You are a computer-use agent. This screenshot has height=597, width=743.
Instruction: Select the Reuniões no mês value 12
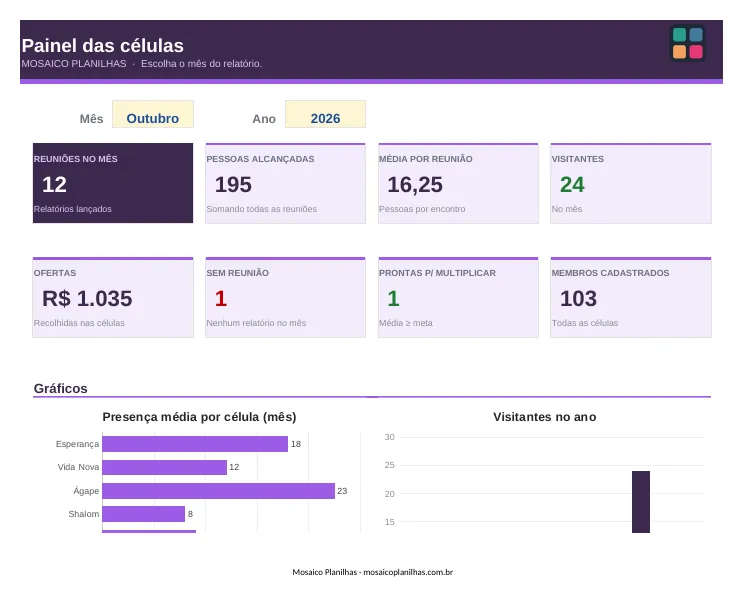54,185
